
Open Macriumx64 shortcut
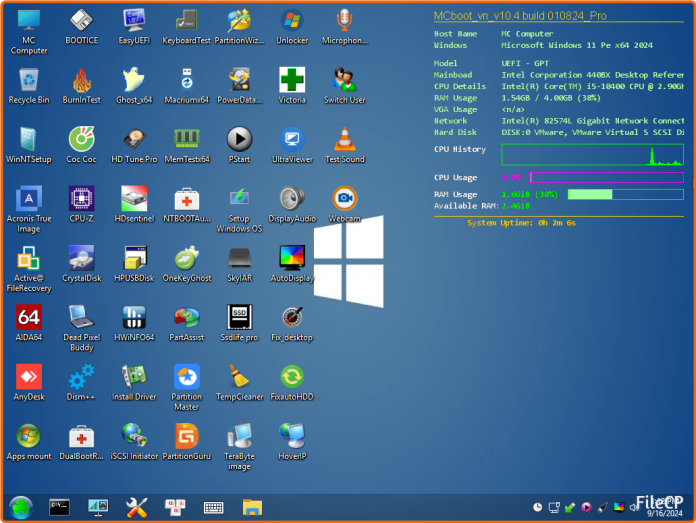pos(186,86)
